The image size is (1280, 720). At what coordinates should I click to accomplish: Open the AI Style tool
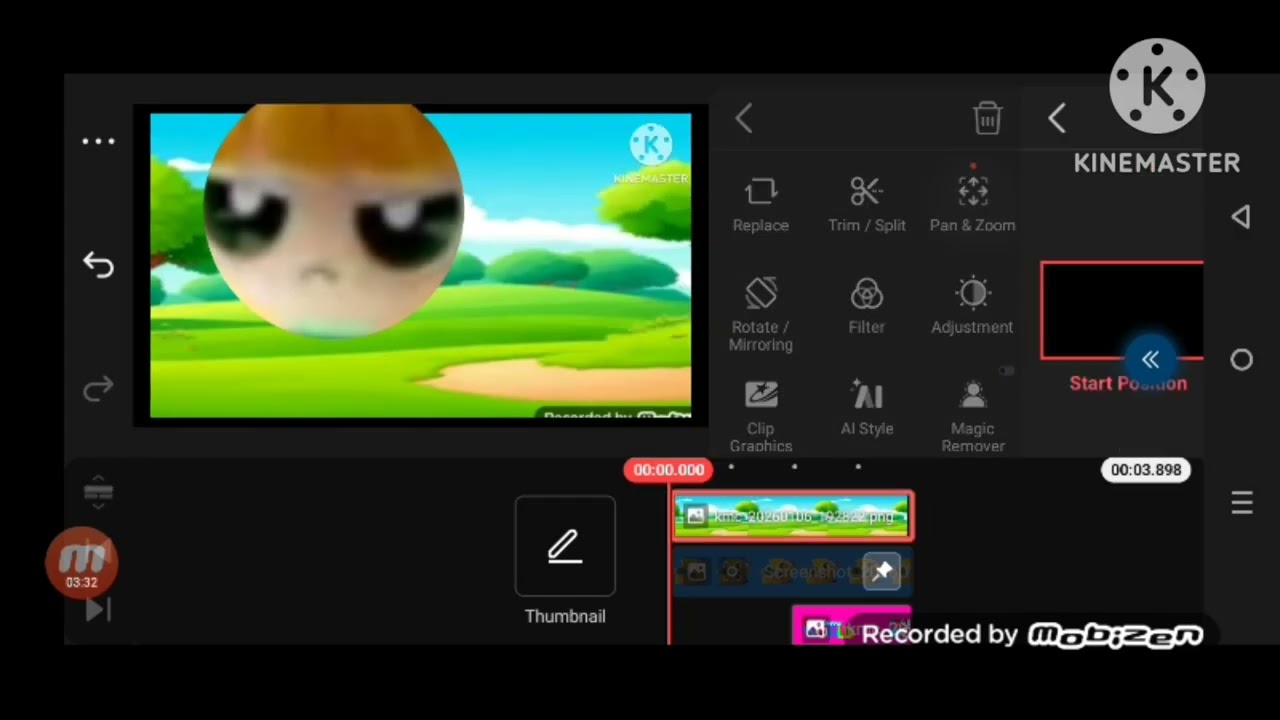[x=866, y=408]
